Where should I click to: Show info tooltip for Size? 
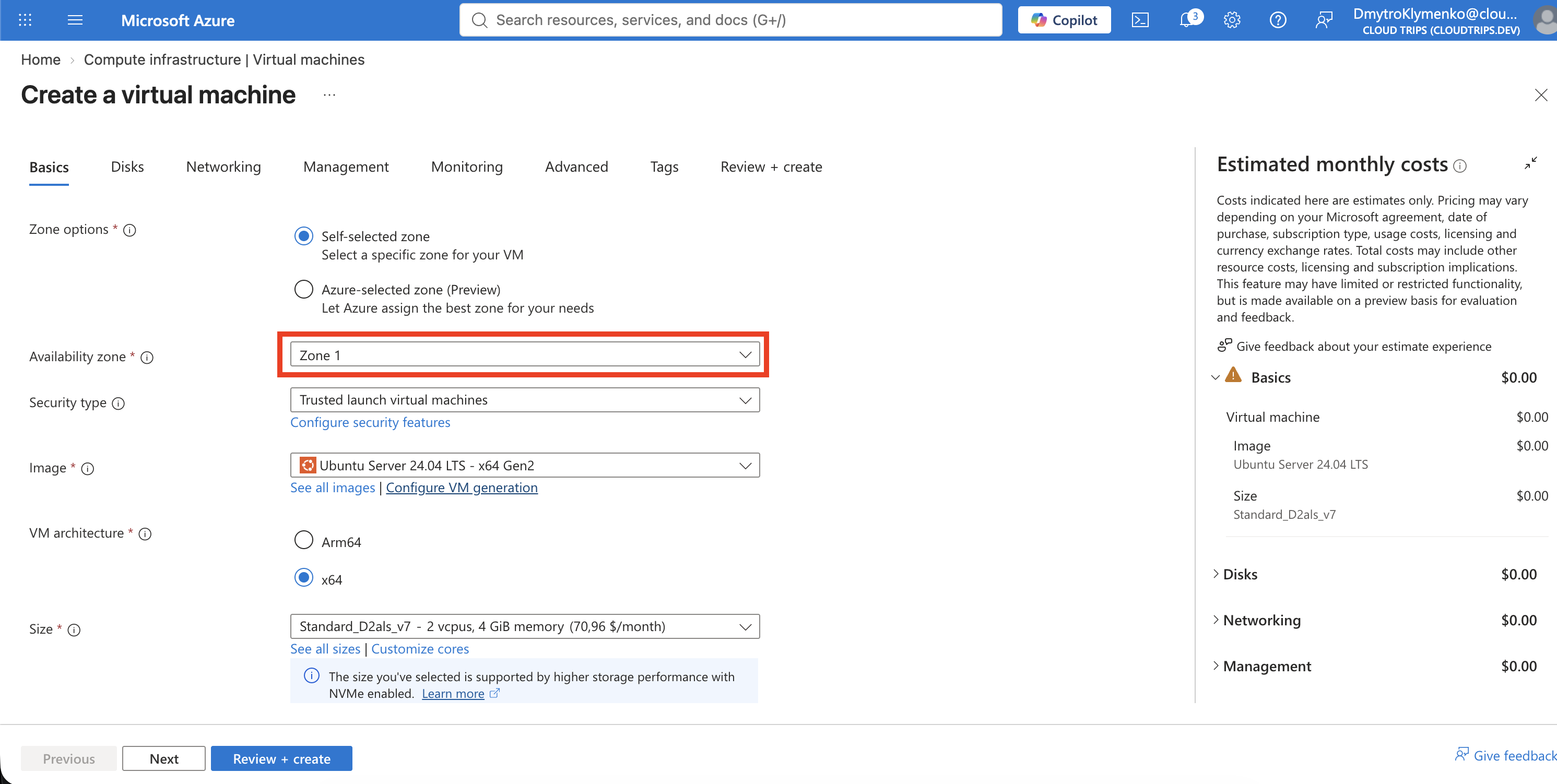point(74,630)
